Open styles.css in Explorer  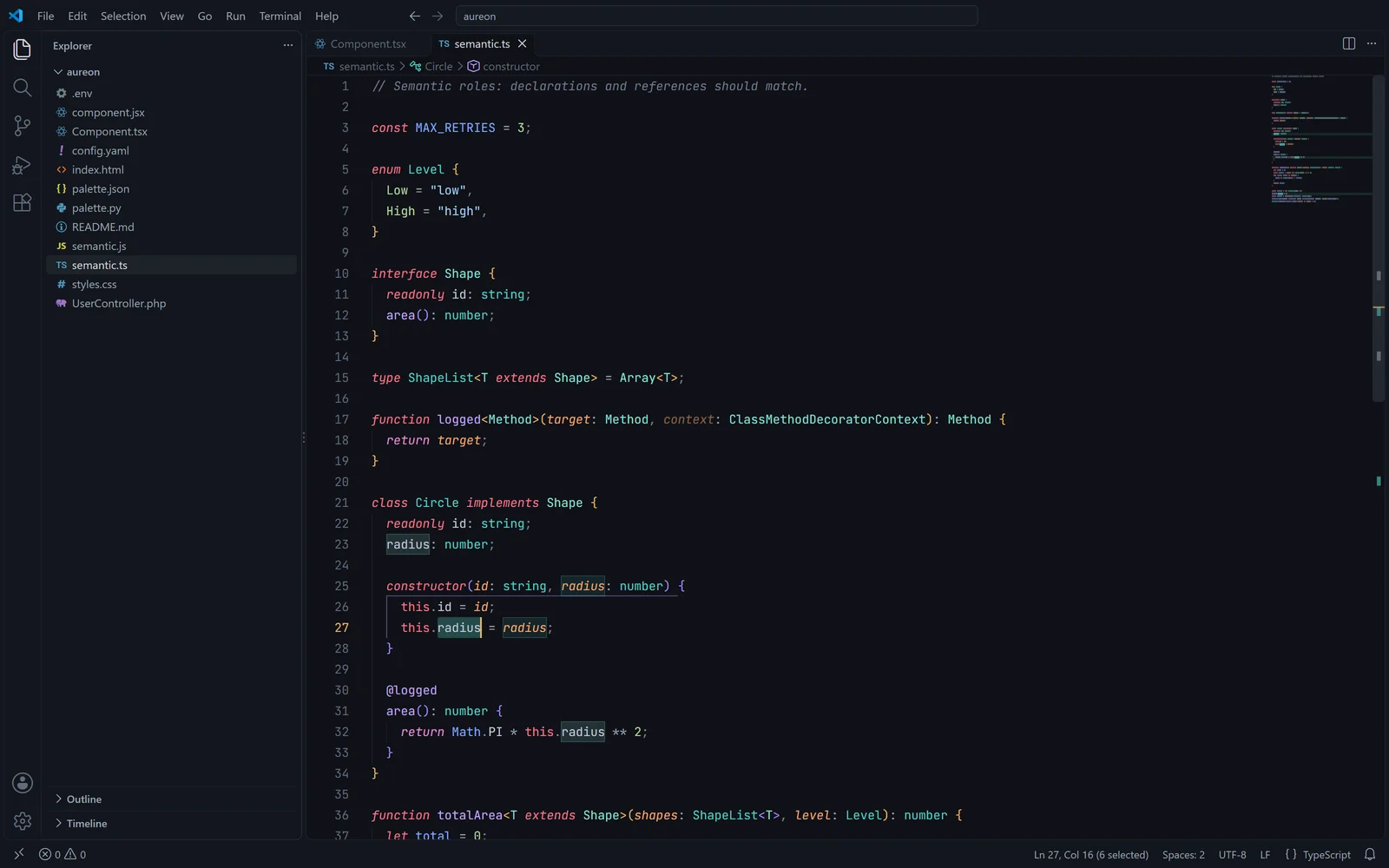[x=172, y=284]
